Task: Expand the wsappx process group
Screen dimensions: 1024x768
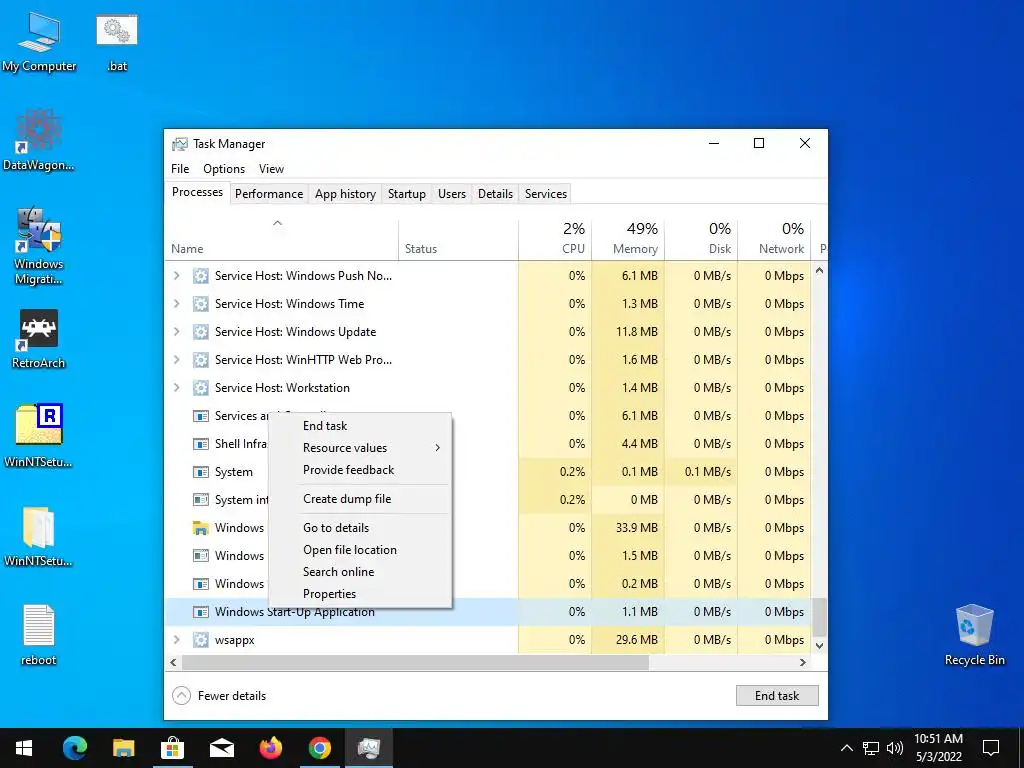Action: click(176, 640)
